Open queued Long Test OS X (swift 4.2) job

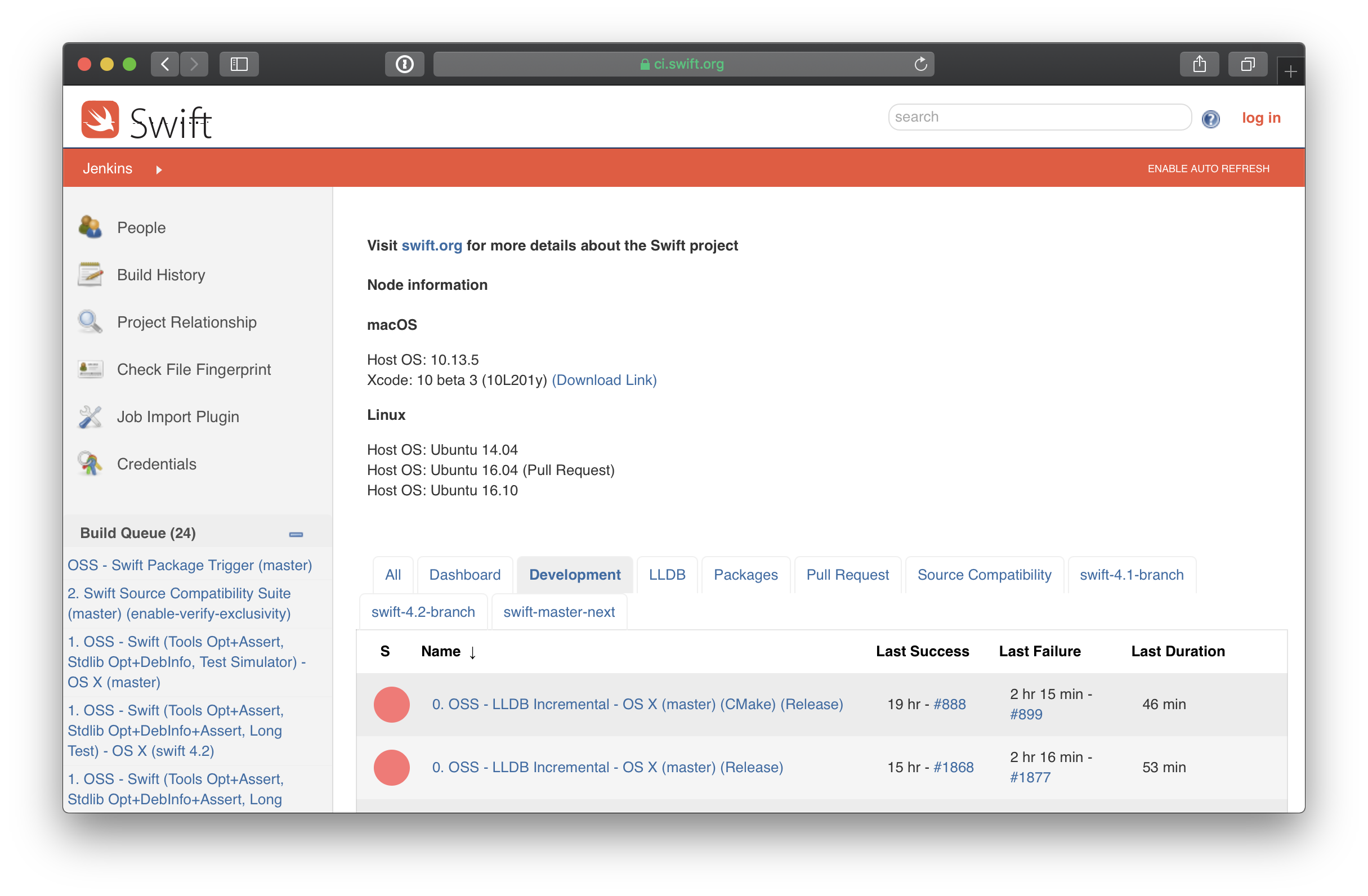176,731
